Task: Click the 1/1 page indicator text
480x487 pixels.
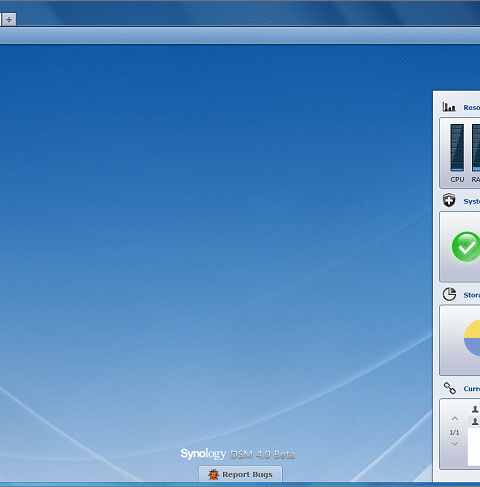Action: (x=454, y=432)
